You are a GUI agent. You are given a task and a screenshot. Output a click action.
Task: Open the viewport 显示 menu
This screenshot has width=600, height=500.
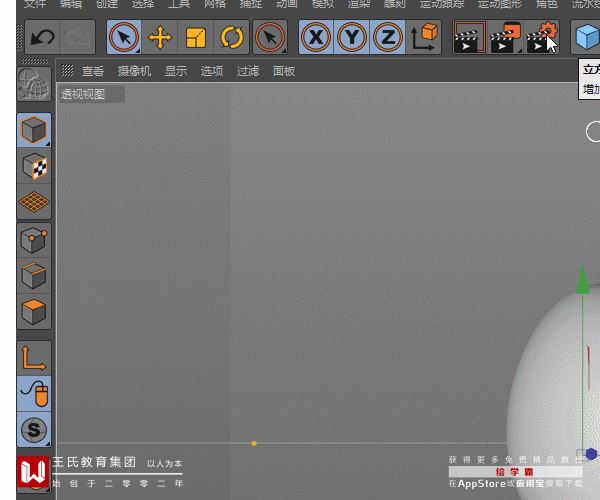pos(176,71)
